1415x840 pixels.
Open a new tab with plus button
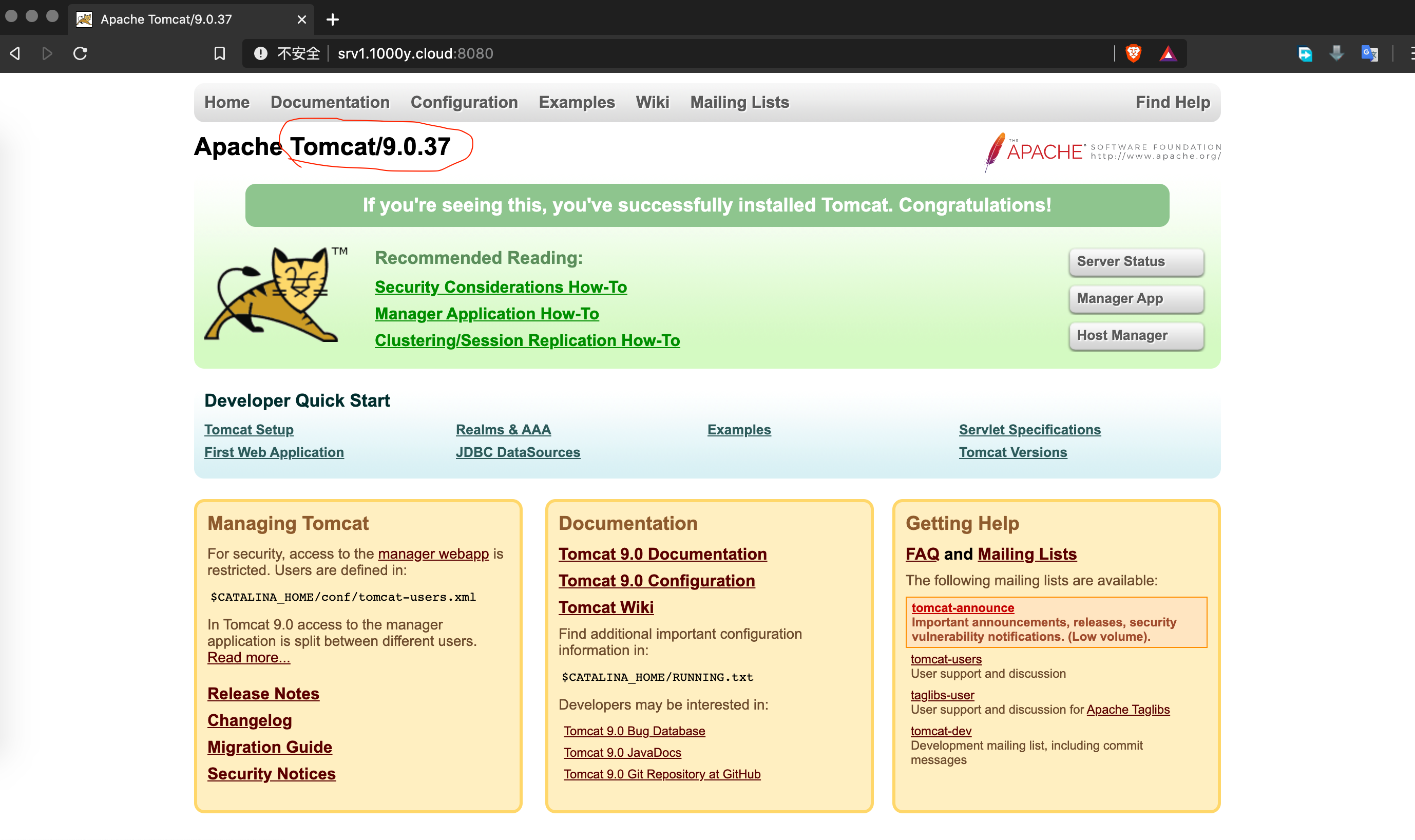(x=333, y=19)
